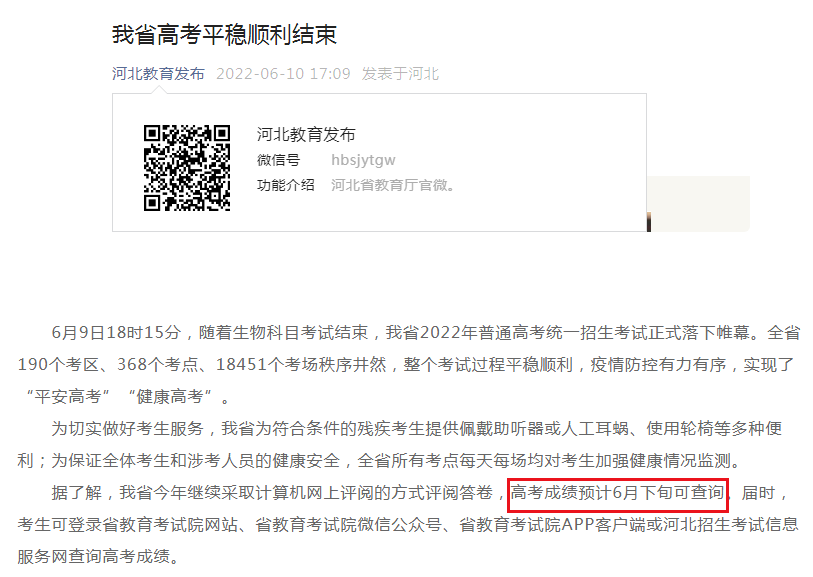Click the 功能介绍 label in the card
The image size is (813, 577).
click(285, 185)
